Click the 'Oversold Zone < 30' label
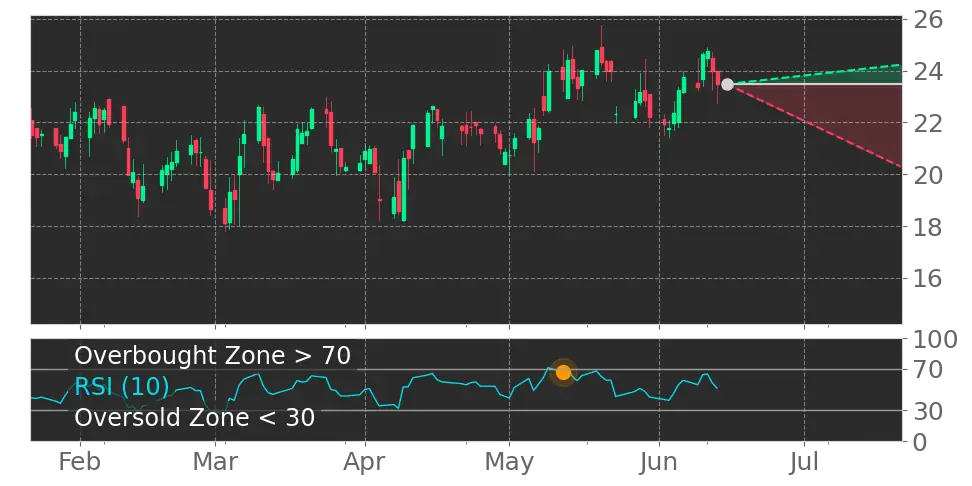Image resolution: width=972 pixels, height=486 pixels. pyautogui.click(x=195, y=417)
